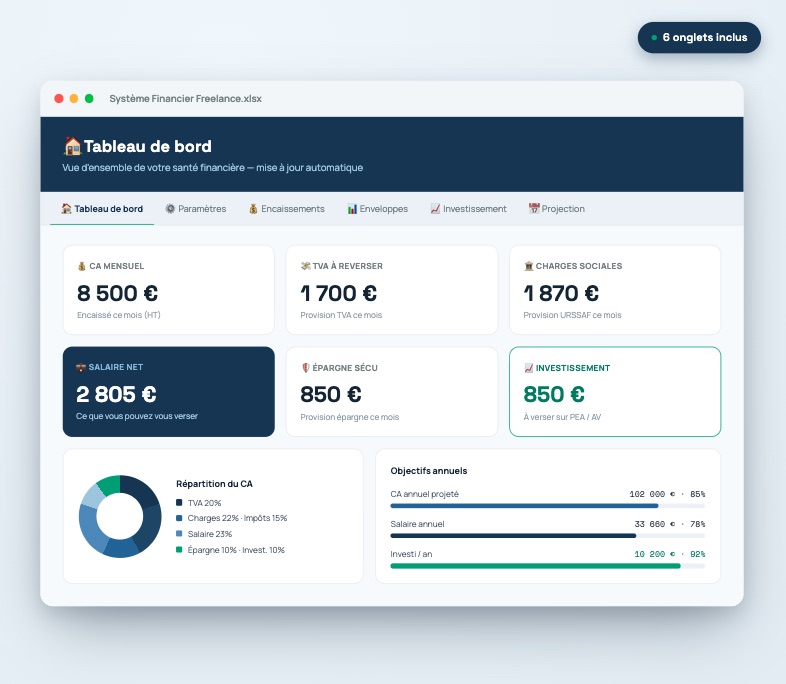This screenshot has height=684, width=786.
Task: Click the yellow minimize window dot
Action: [74, 99]
